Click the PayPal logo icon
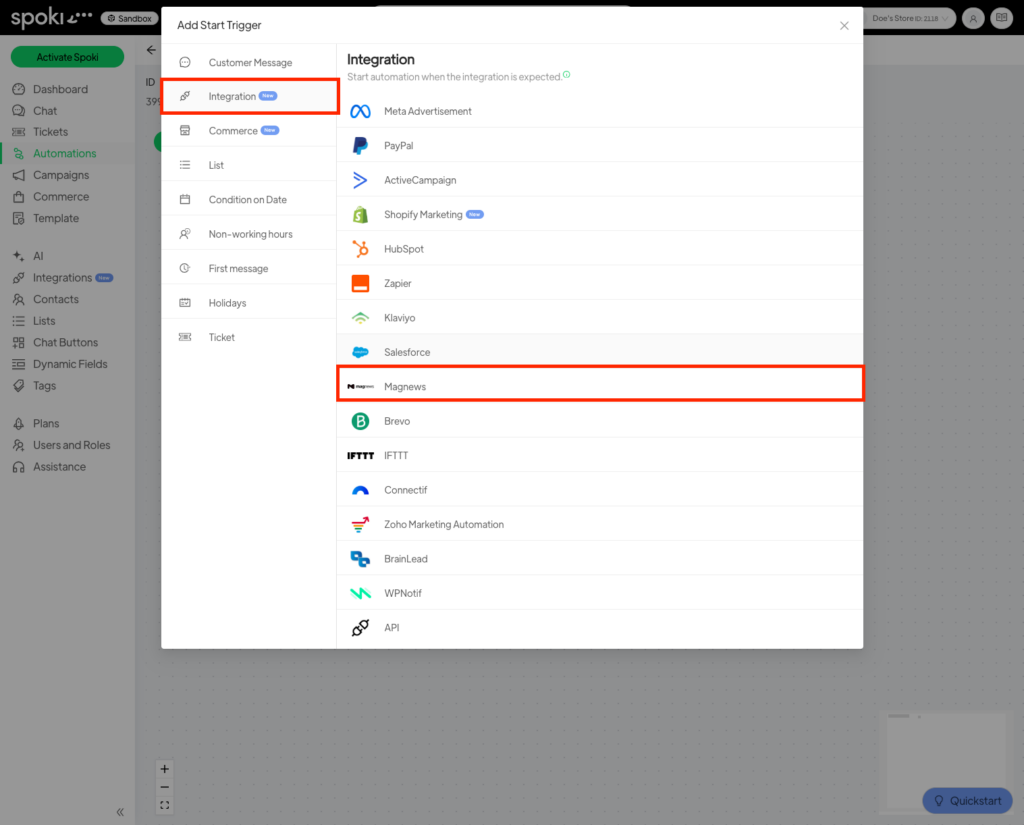 click(360, 146)
